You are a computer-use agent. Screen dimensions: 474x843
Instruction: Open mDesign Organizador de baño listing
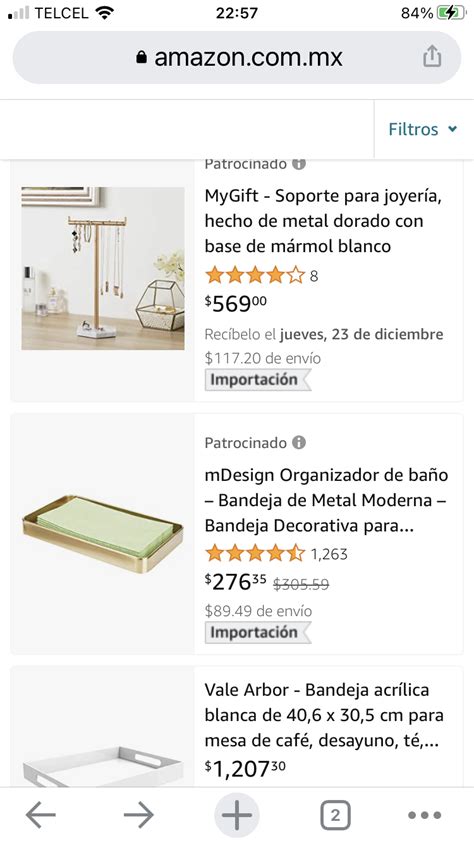(x=326, y=501)
